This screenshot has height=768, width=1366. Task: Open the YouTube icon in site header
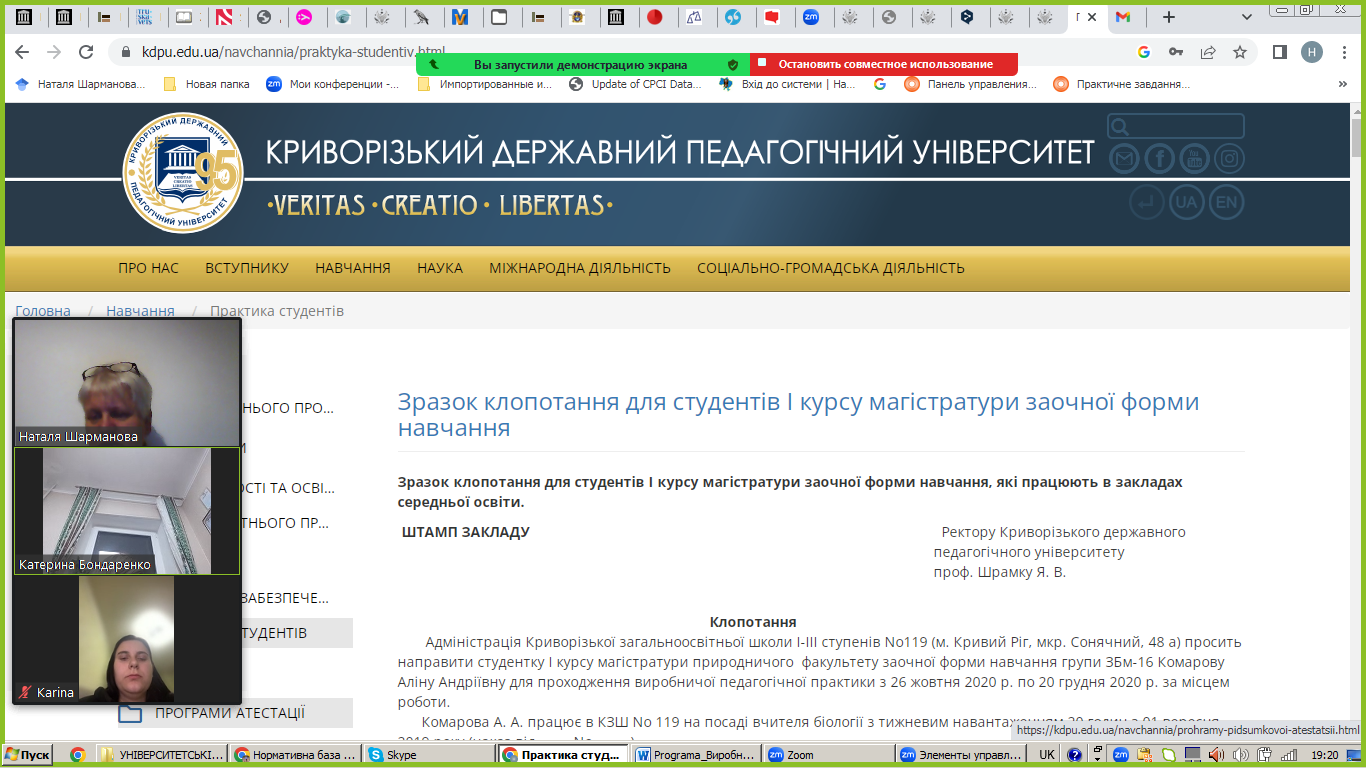[x=1195, y=158]
